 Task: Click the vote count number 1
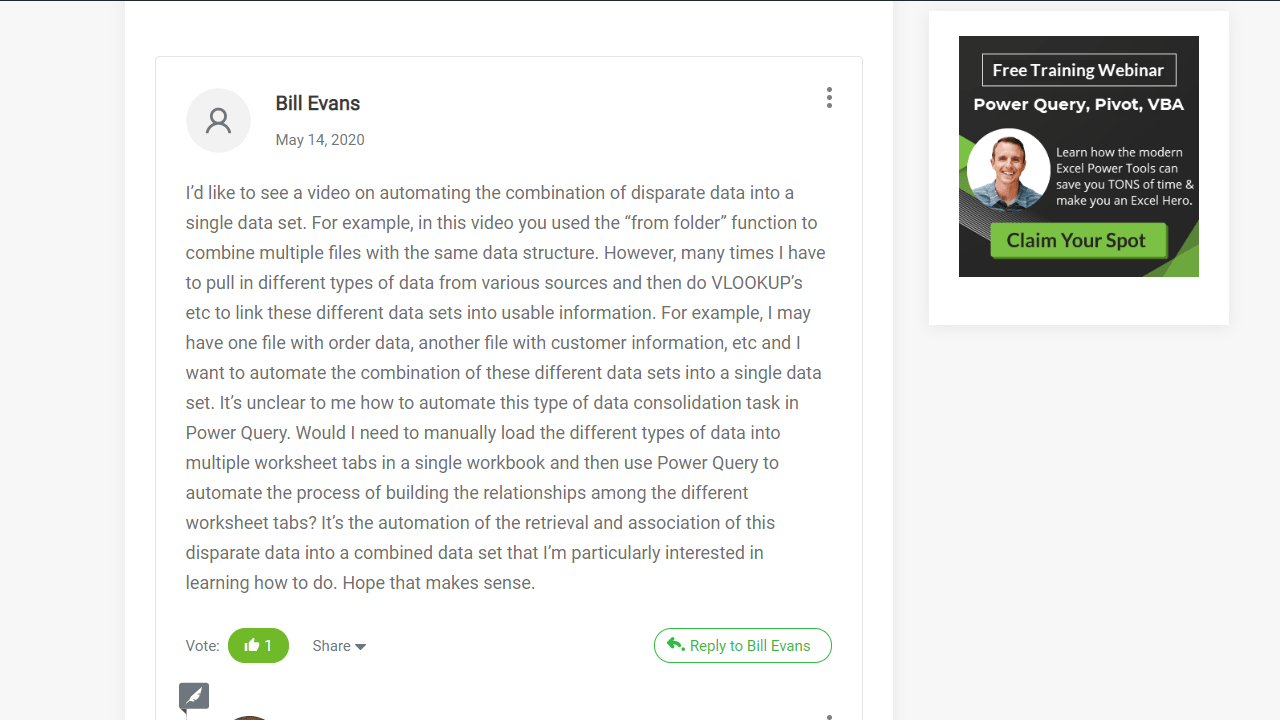tap(268, 646)
